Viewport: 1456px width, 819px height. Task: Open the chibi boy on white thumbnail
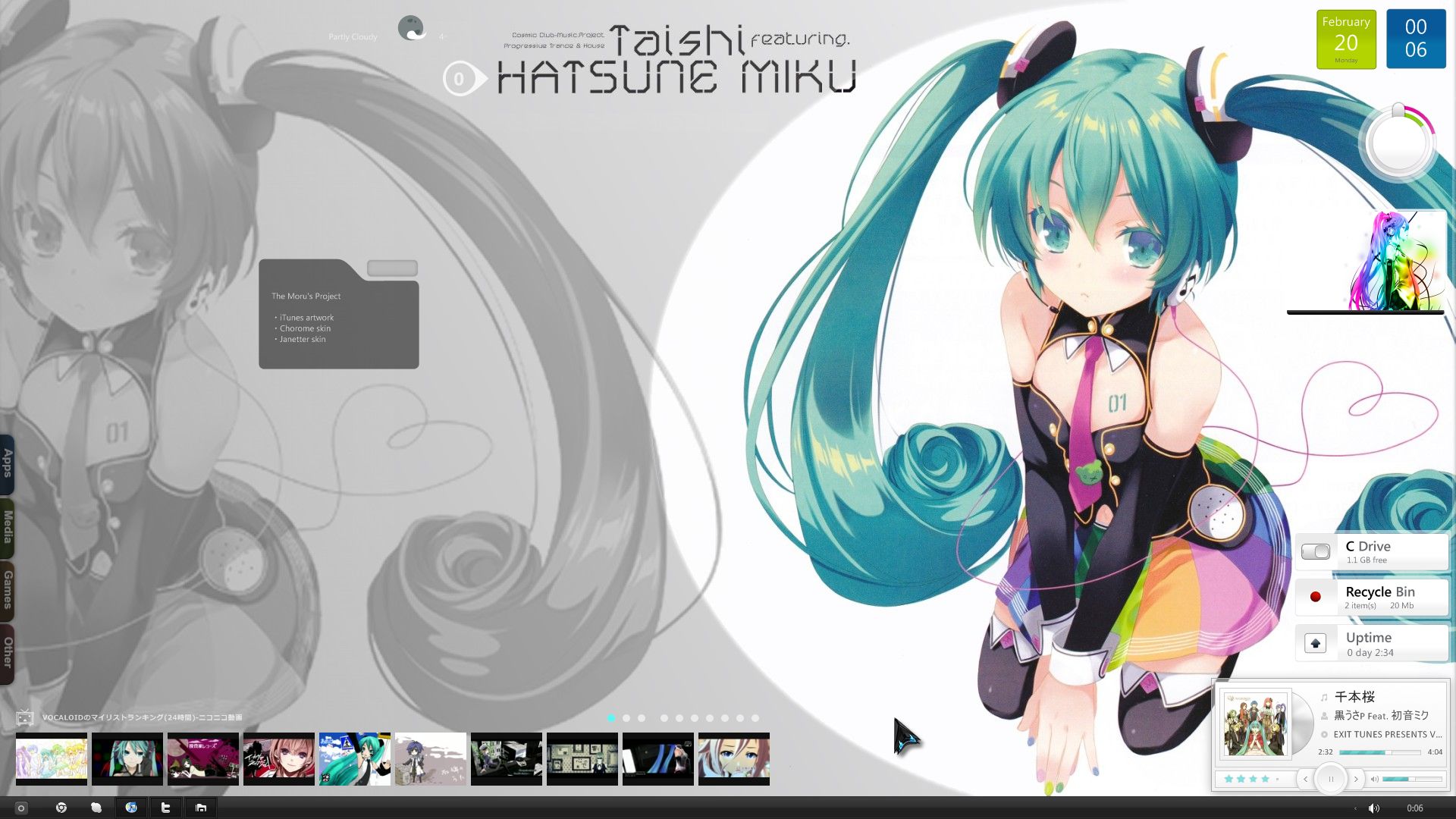(x=431, y=758)
